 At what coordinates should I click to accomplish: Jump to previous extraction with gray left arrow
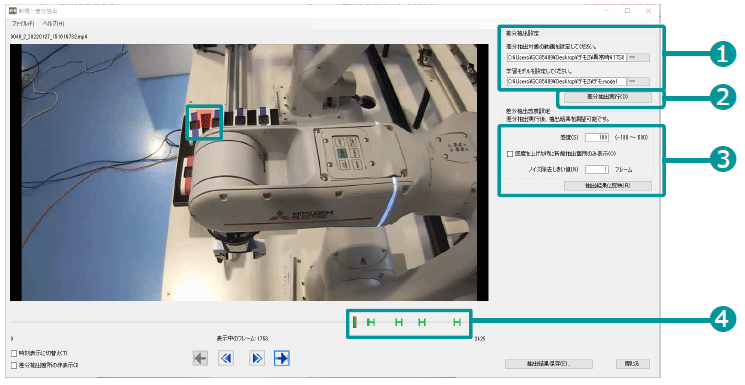pyautogui.click(x=201, y=358)
